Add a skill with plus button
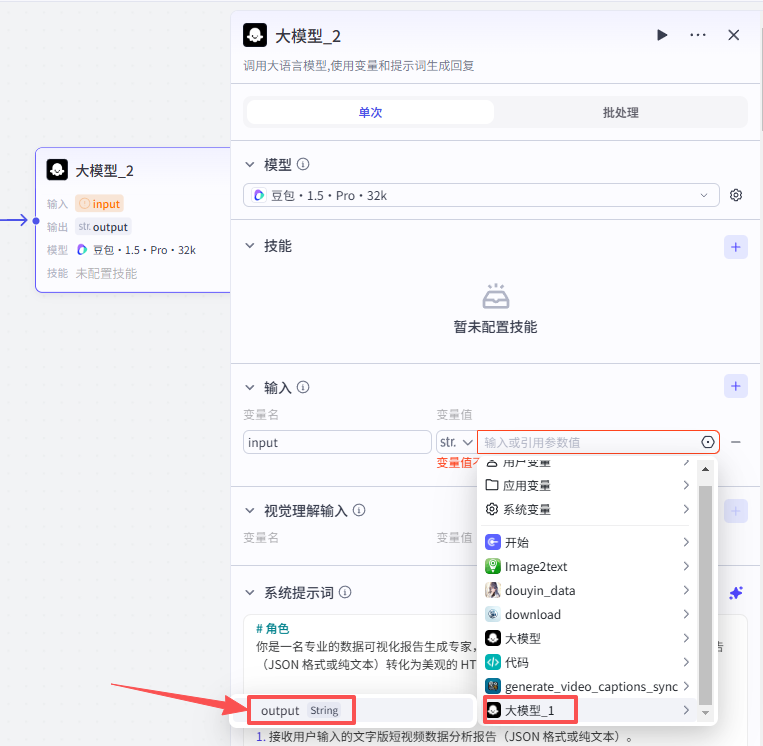The image size is (763, 746). pos(736,246)
